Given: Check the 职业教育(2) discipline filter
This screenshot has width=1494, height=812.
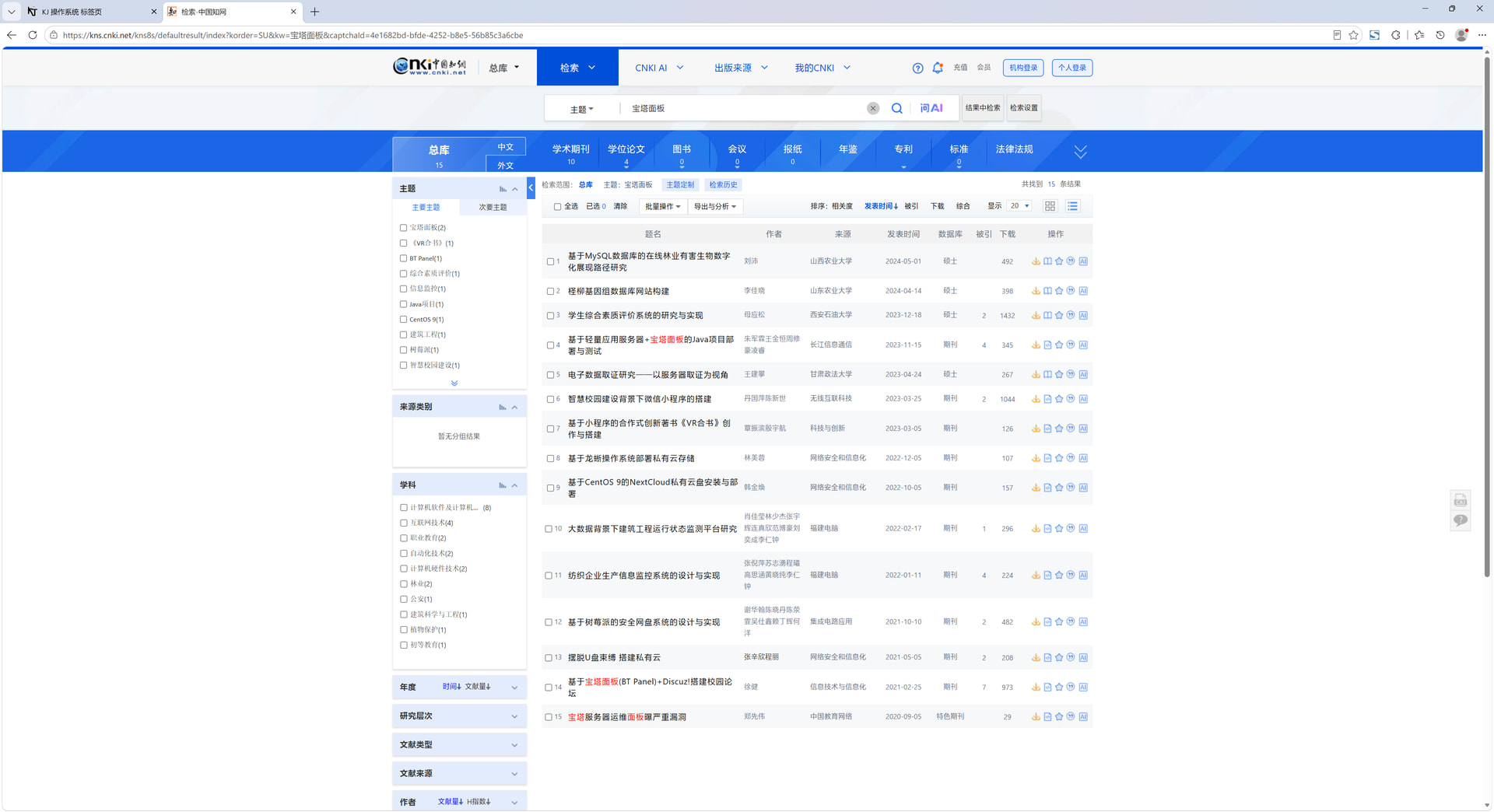Looking at the screenshot, I should [403, 538].
